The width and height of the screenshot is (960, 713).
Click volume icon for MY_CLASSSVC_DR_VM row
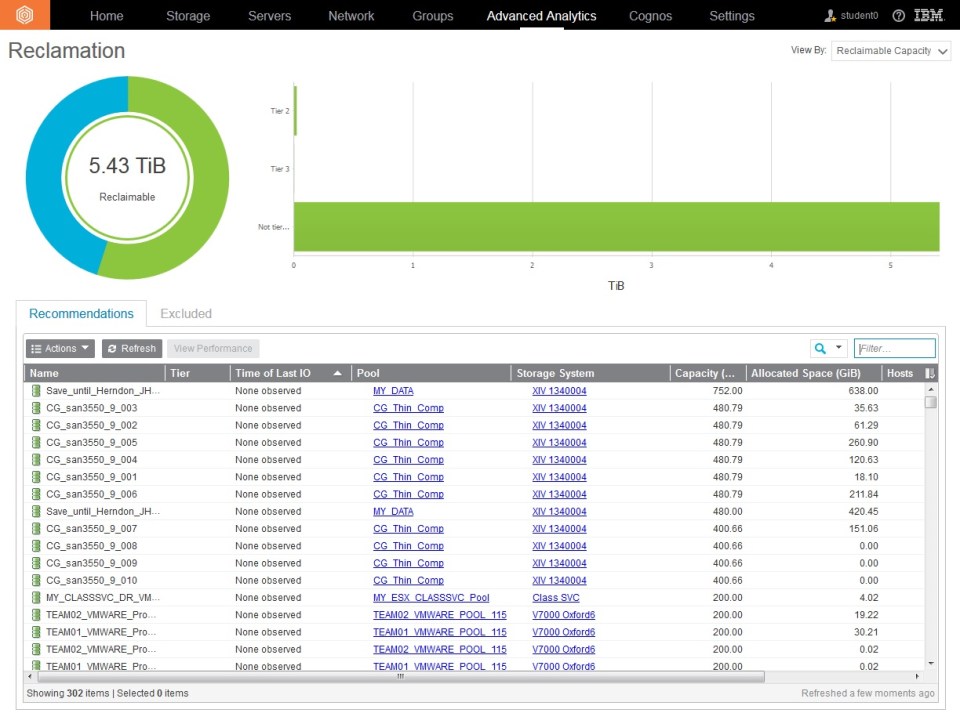(36, 597)
